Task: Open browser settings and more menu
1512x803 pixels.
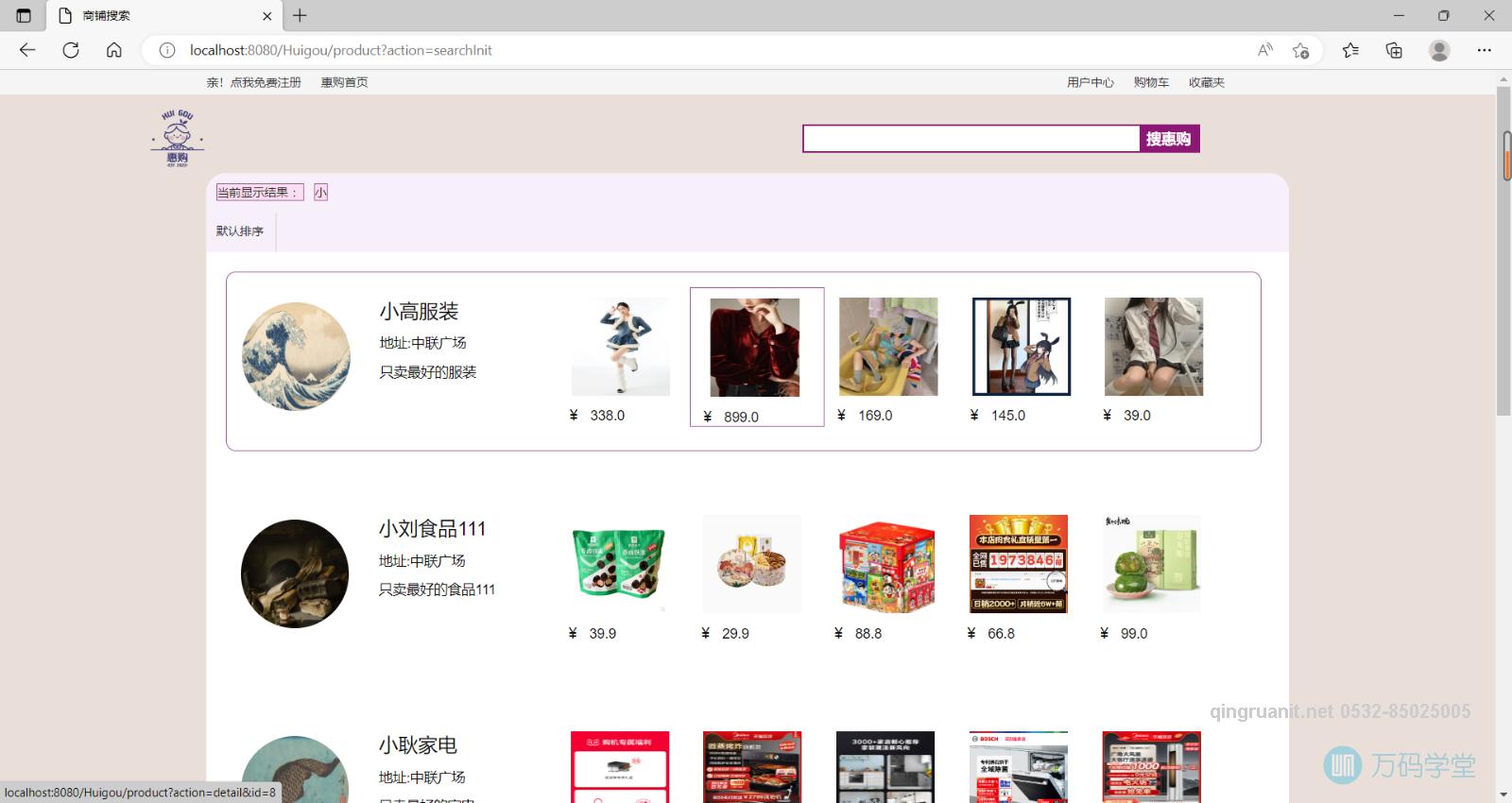Action: [x=1485, y=50]
